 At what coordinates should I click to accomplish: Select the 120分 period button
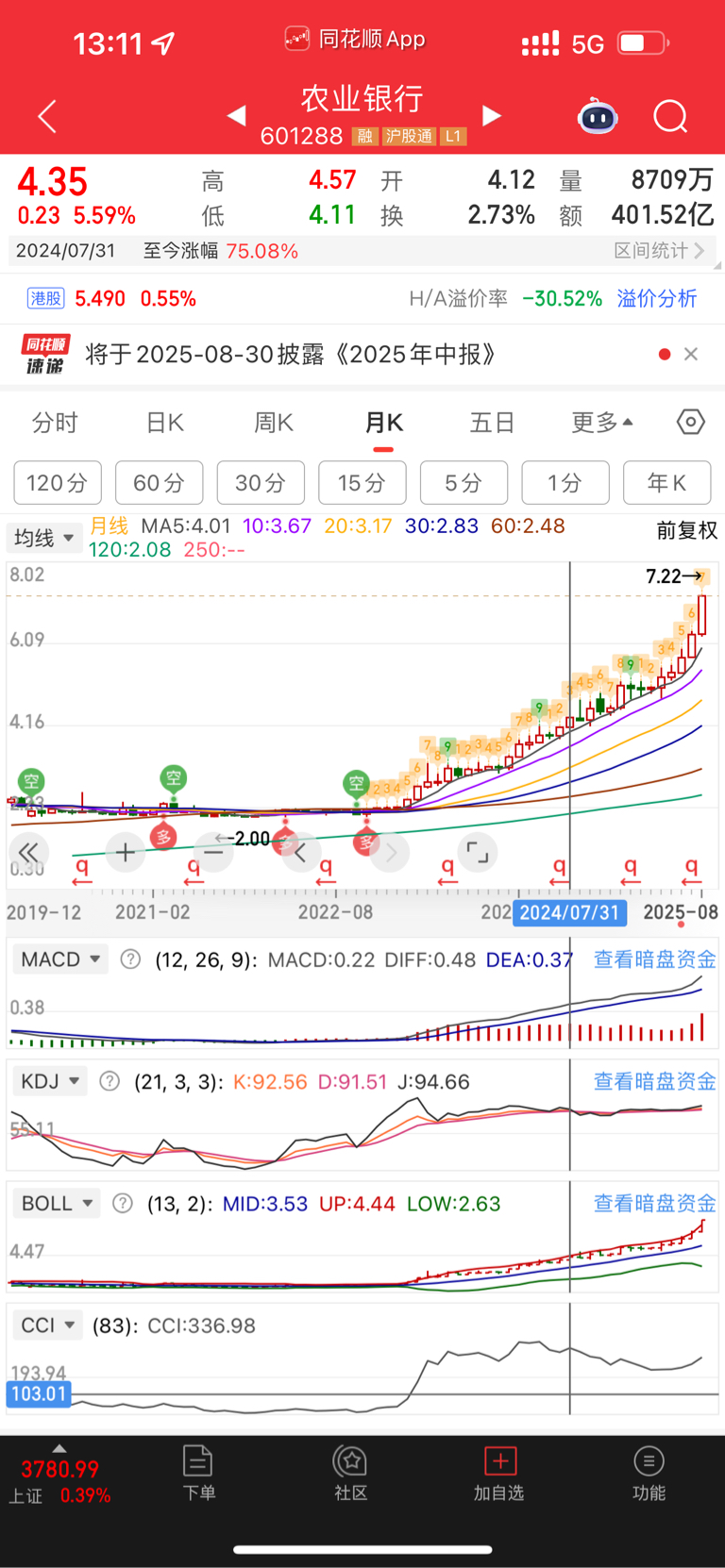pyautogui.click(x=58, y=483)
